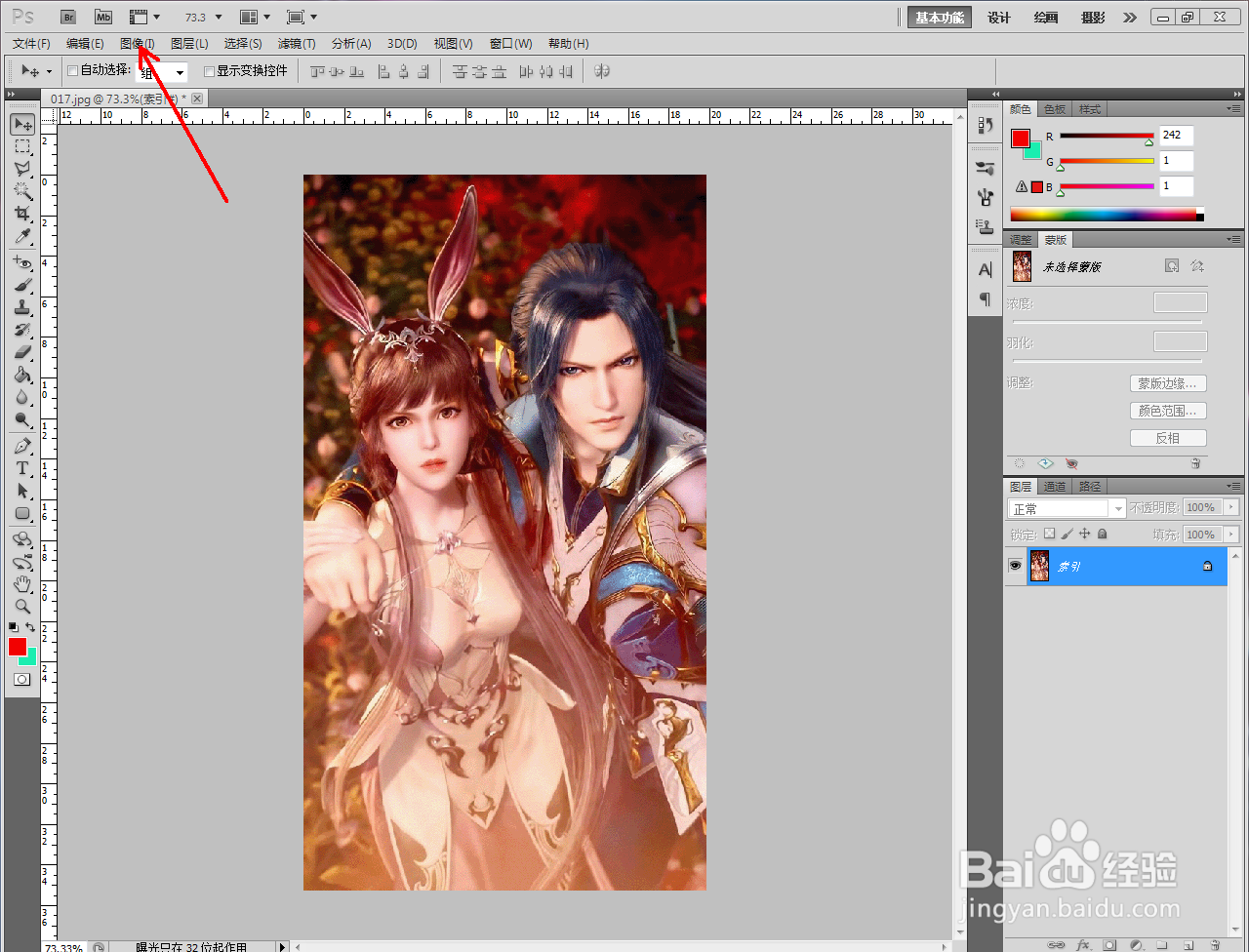Select the Rounded Rectangle shape tool
Image resolution: width=1249 pixels, height=952 pixels.
click(22, 513)
